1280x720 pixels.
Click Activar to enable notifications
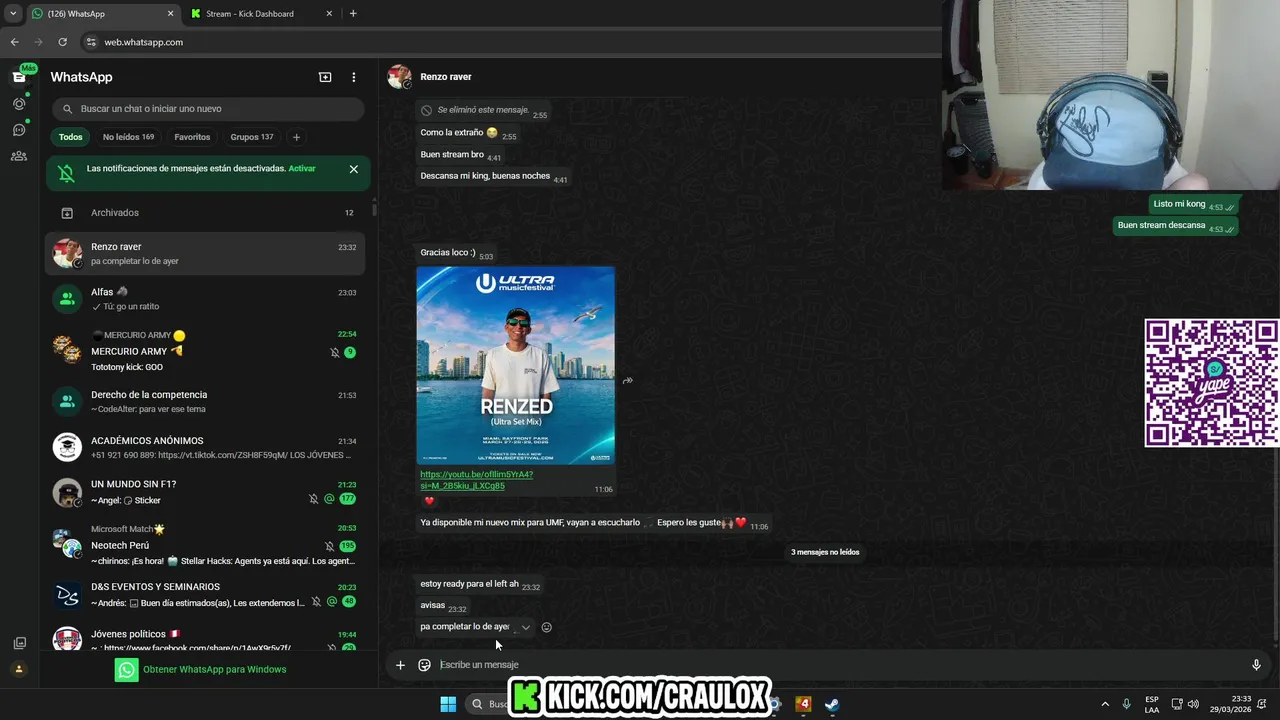pos(302,169)
